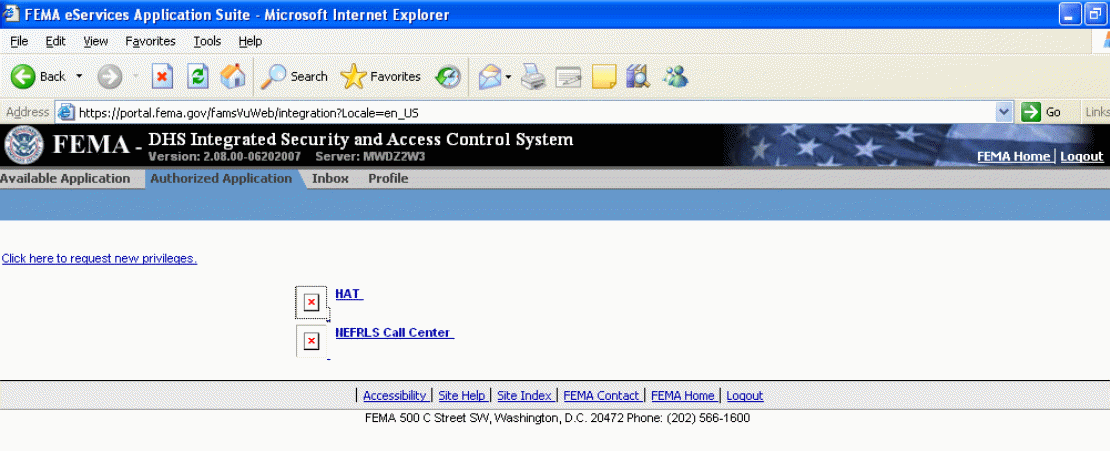
Task: Click the Internet Explorer title bar icon
Action: [x=11, y=14]
